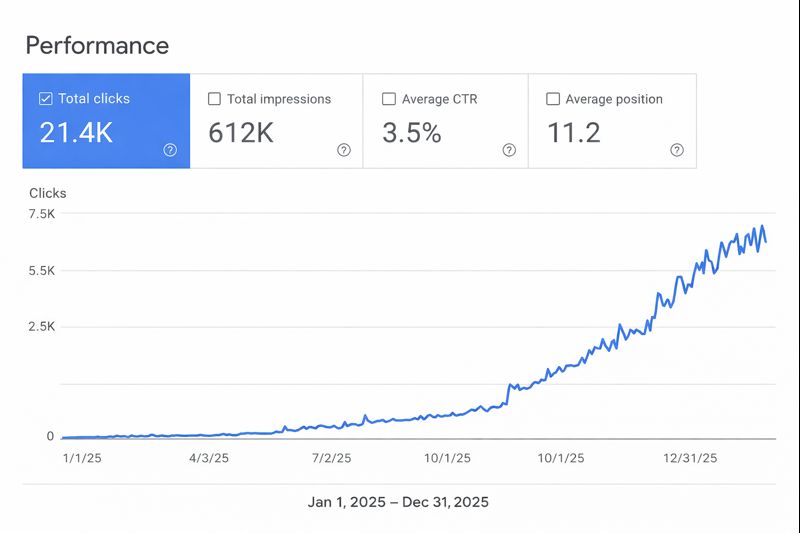The width and height of the screenshot is (800, 533).
Task: Click the 7/2/25 date on the x-axis
Action: 331,458
